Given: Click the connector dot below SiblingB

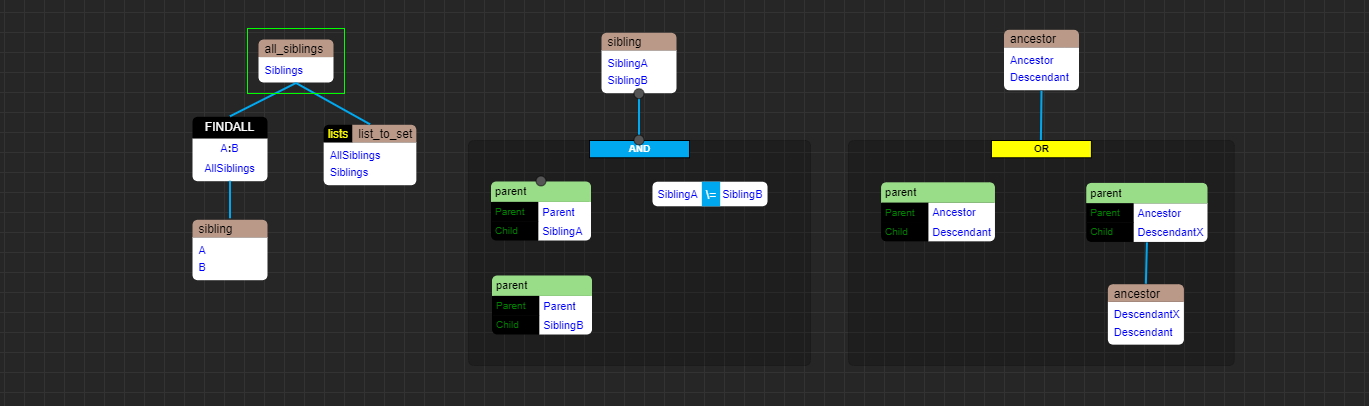Looking at the screenshot, I should (x=639, y=94).
